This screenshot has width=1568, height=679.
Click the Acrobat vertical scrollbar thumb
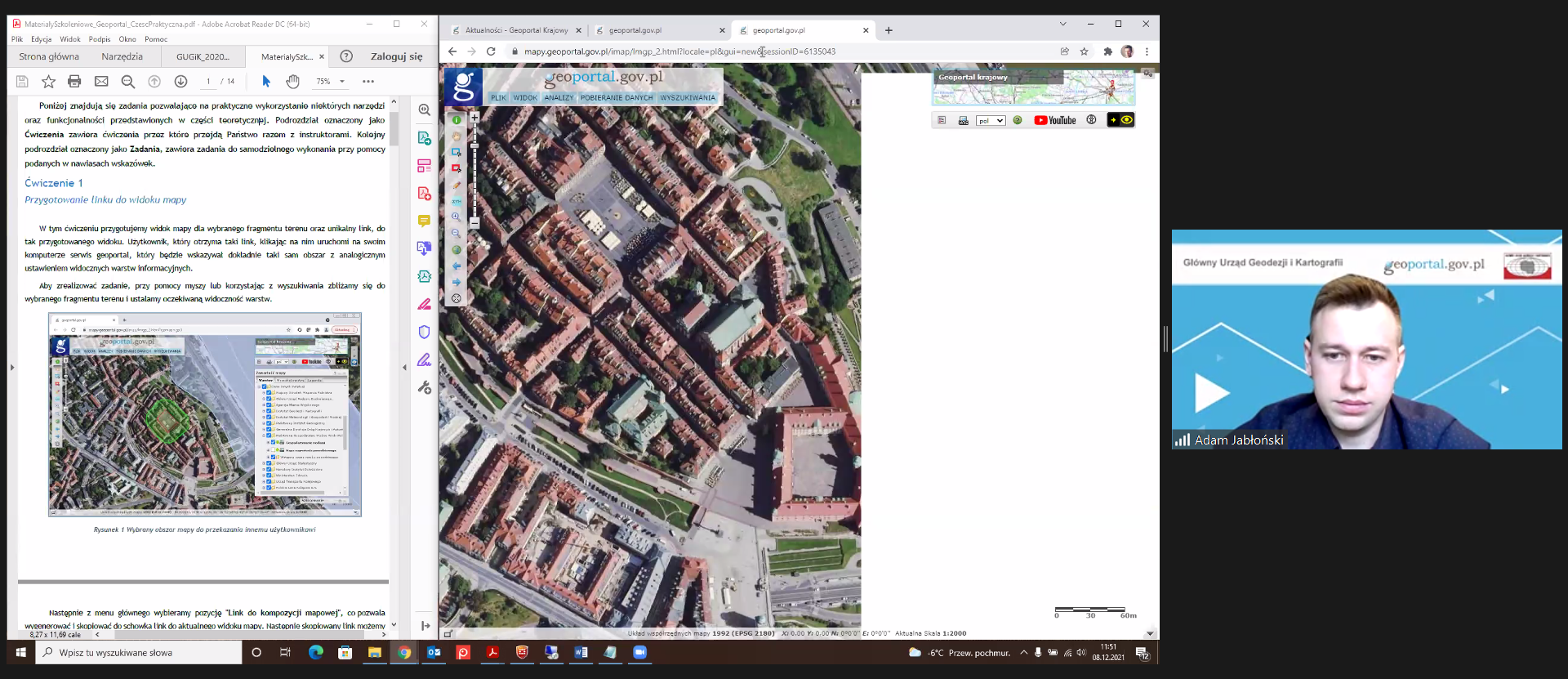click(394, 128)
